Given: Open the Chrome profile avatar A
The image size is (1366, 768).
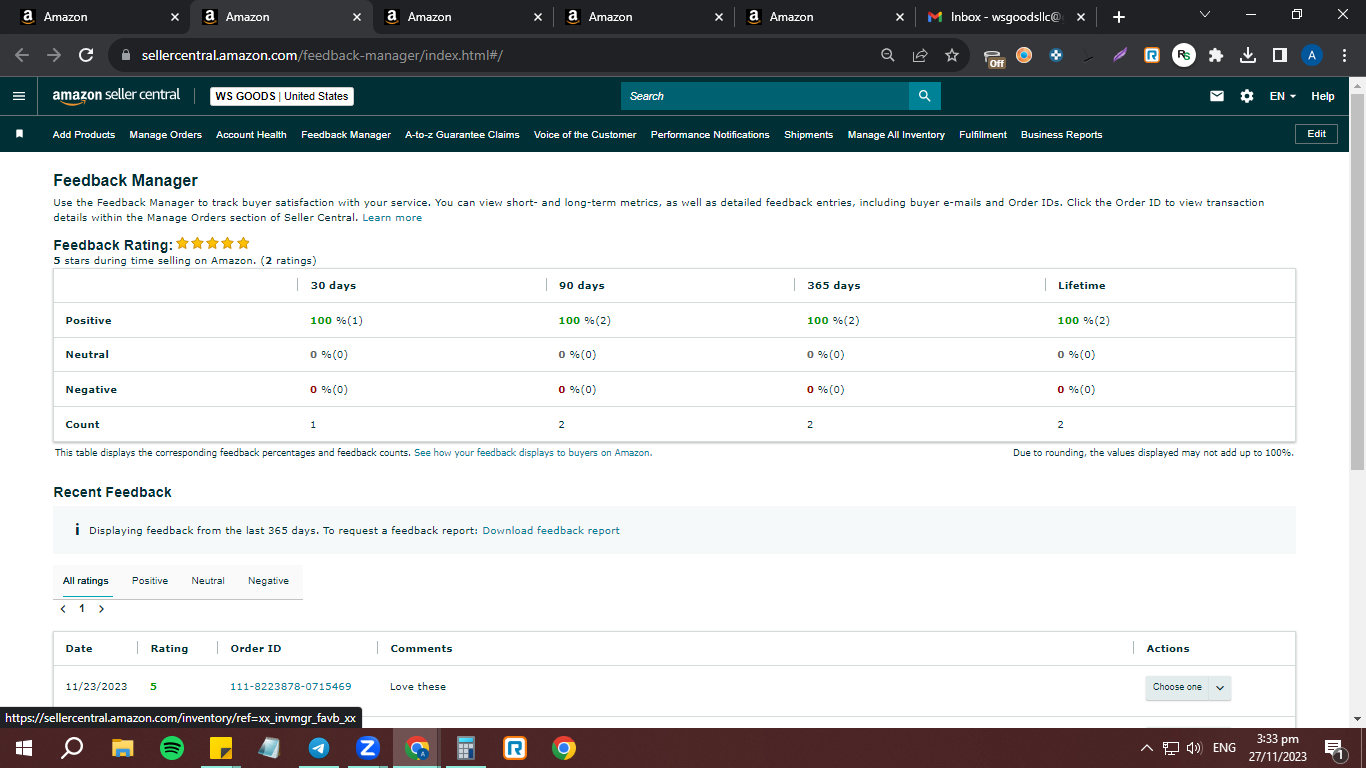Looking at the screenshot, I should (x=1312, y=56).
